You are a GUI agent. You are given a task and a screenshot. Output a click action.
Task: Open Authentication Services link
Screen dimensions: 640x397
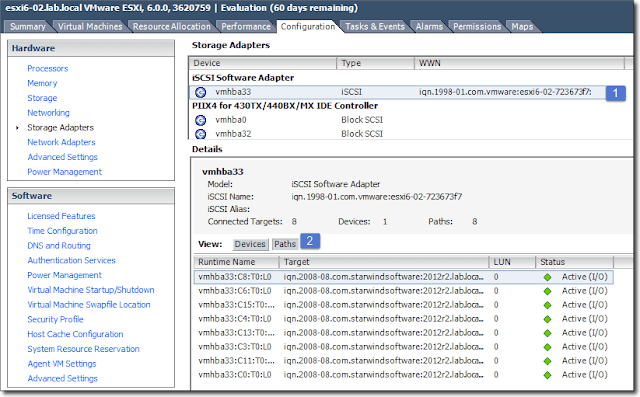(x=71, y=260)
